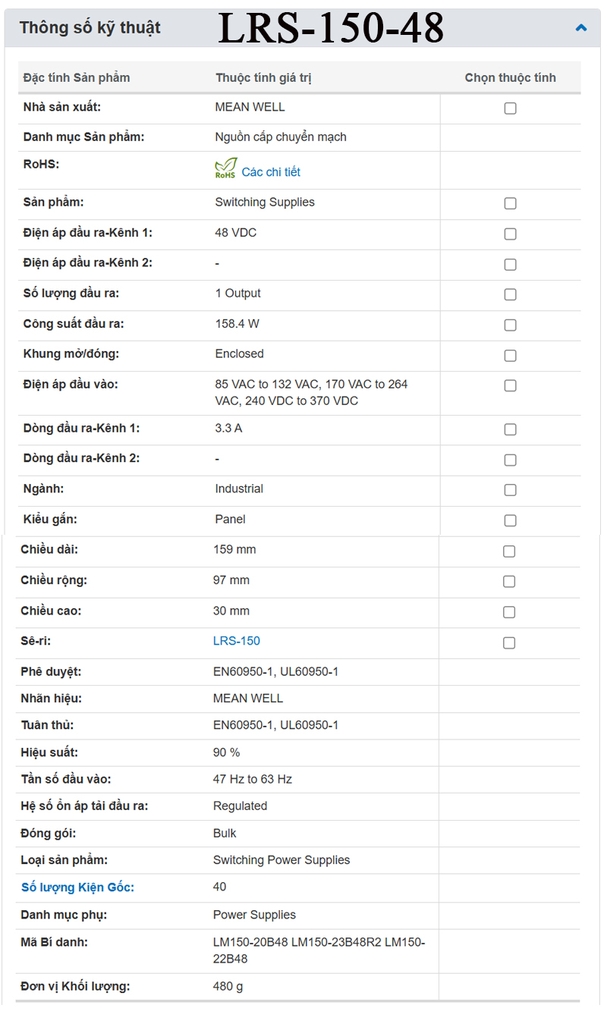The width and height of the screenshot is (607, 1024).
Task: Open the LRS-150 series link
Action: coord(236,641)
